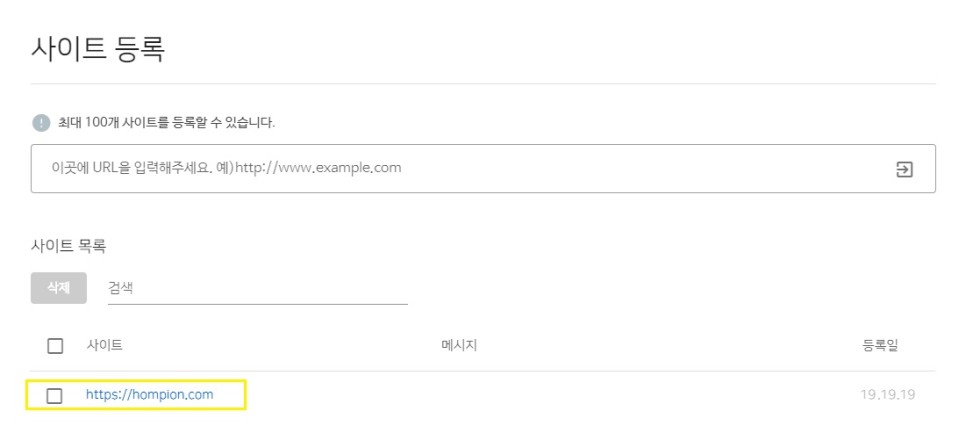Toggle the select-all checkbox in the table header
Screen dimensions: 966x440
point(55,346)
